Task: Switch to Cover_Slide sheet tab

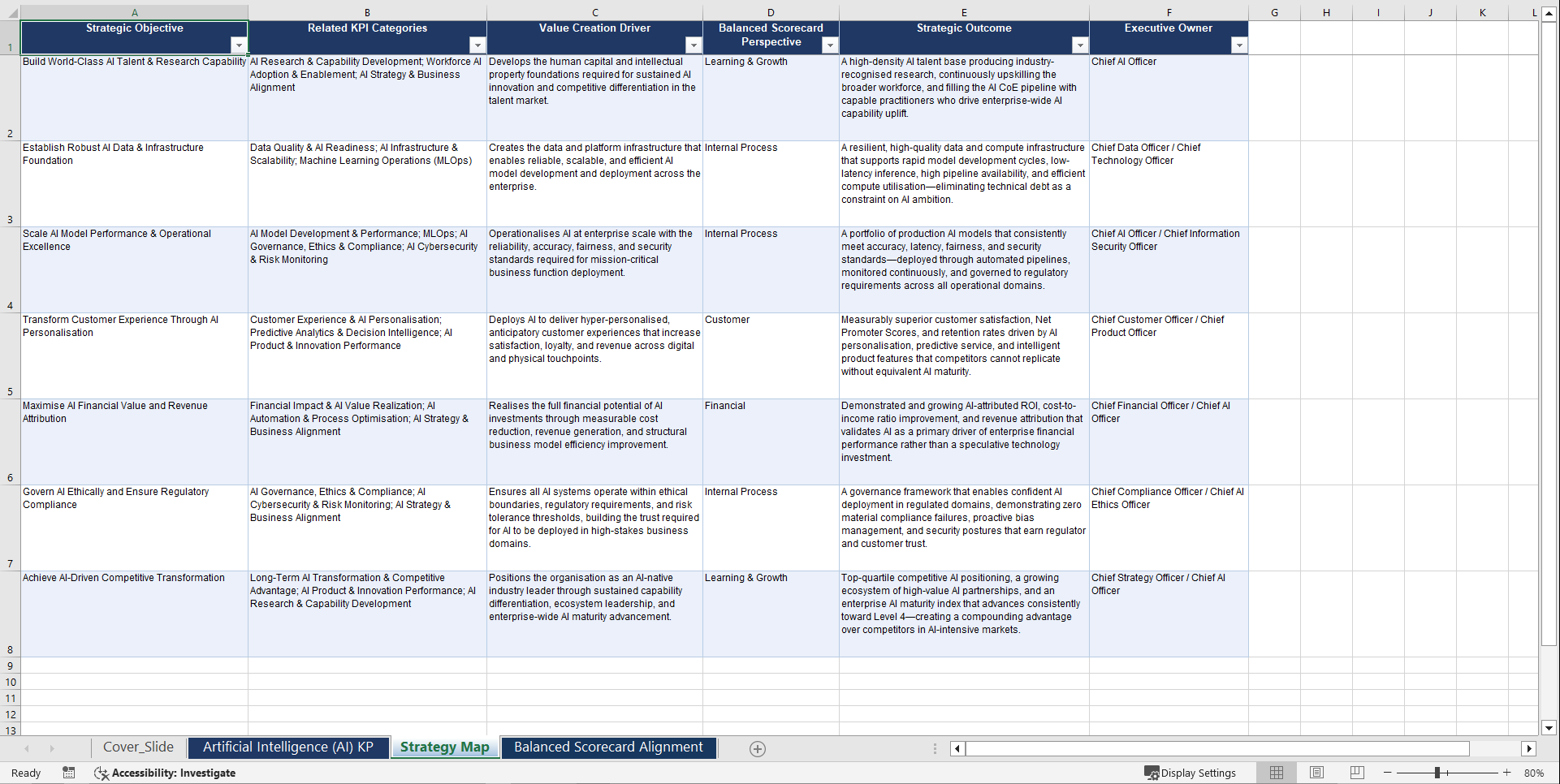Action: point(138,747)
